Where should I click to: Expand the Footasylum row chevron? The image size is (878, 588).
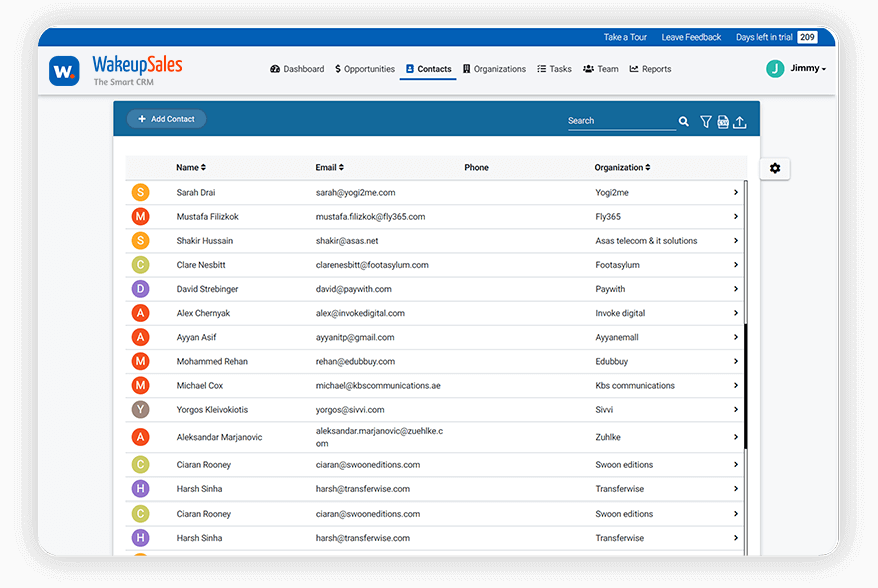click(736, 265)
